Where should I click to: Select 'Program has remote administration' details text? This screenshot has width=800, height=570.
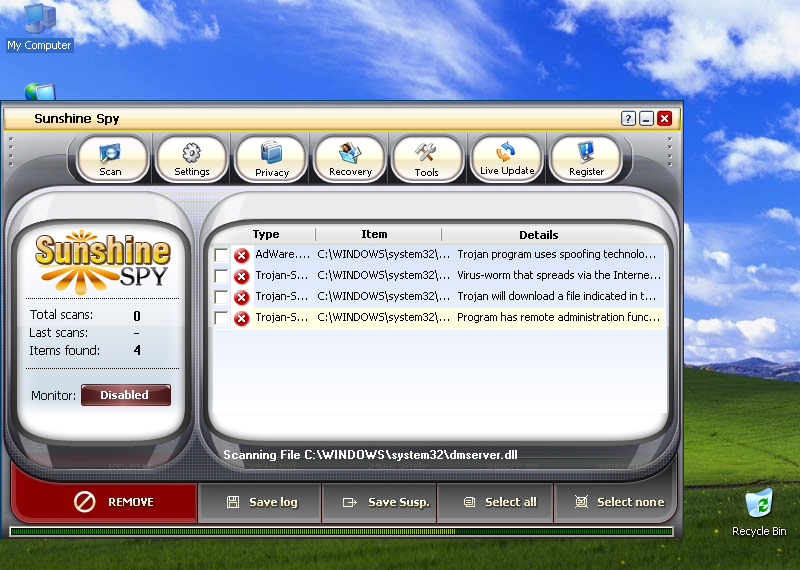(x=558, y=317)
